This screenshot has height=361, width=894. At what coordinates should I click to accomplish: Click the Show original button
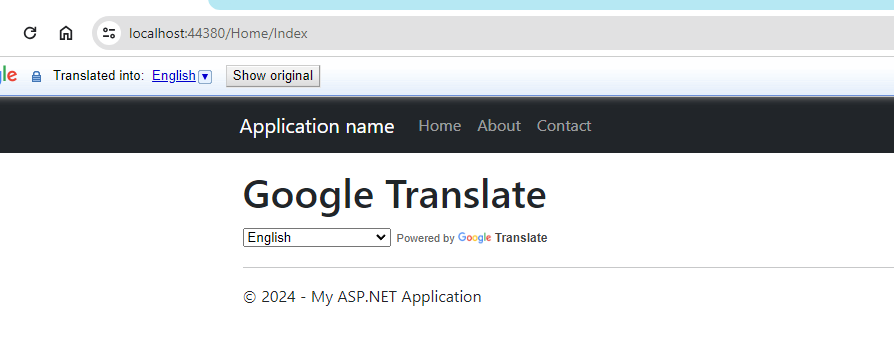(x=273, y=76)
